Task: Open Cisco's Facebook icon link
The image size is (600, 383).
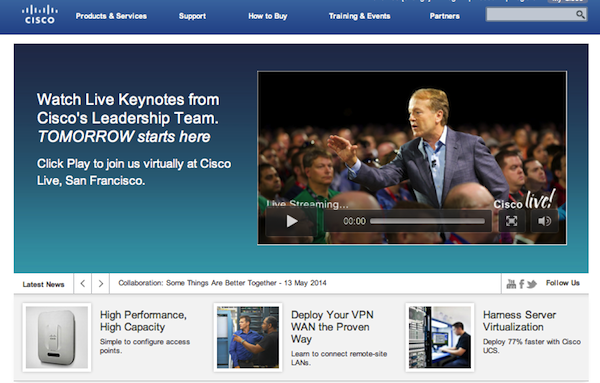Action: tap(521, 284)
